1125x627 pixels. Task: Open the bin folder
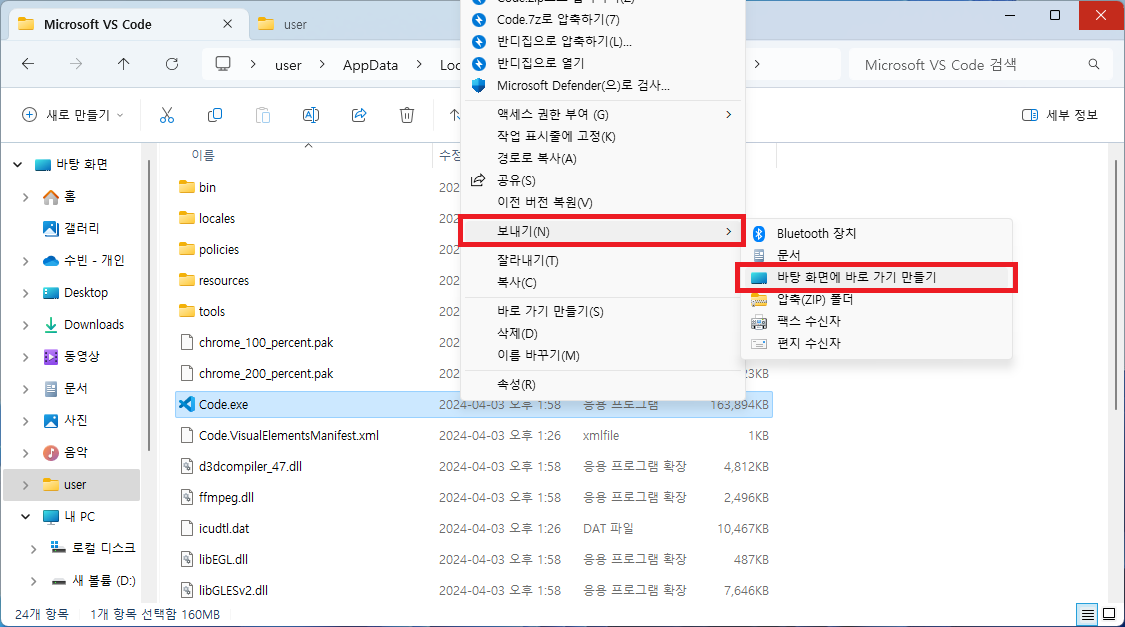pos(207,187)
